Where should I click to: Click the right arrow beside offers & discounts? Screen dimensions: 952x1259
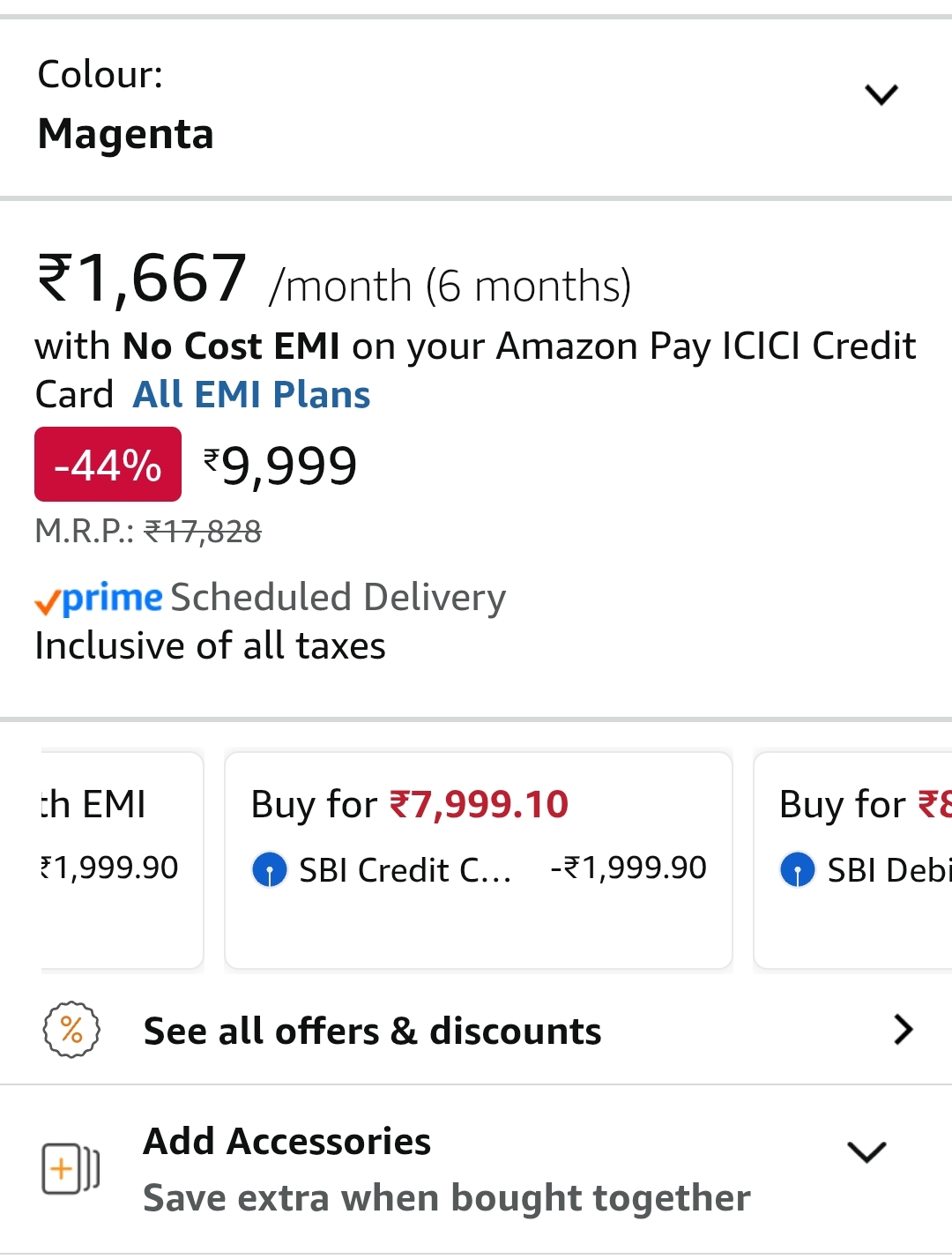tap(903, 1030)
